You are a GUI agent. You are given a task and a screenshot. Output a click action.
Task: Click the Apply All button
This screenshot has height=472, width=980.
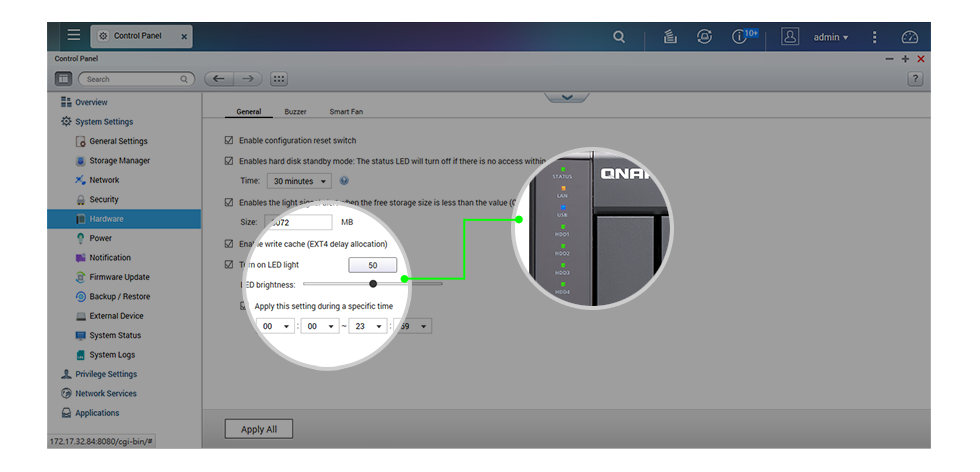coord(258,429)
